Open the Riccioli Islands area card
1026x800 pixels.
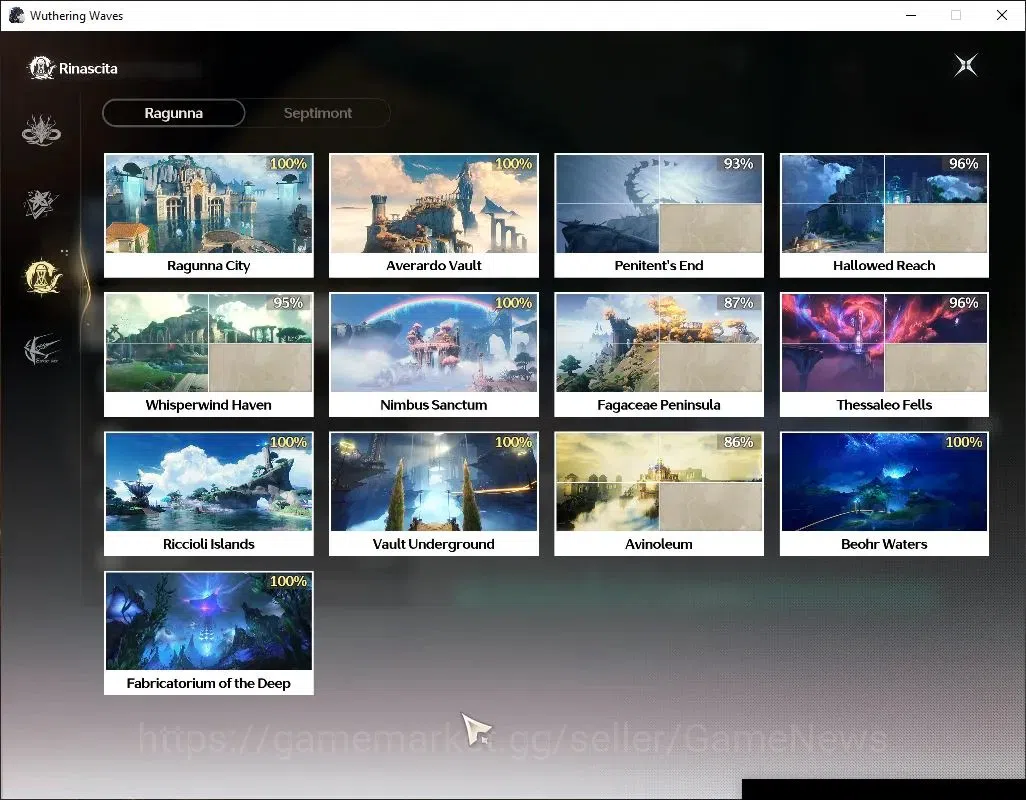(209, 494)
